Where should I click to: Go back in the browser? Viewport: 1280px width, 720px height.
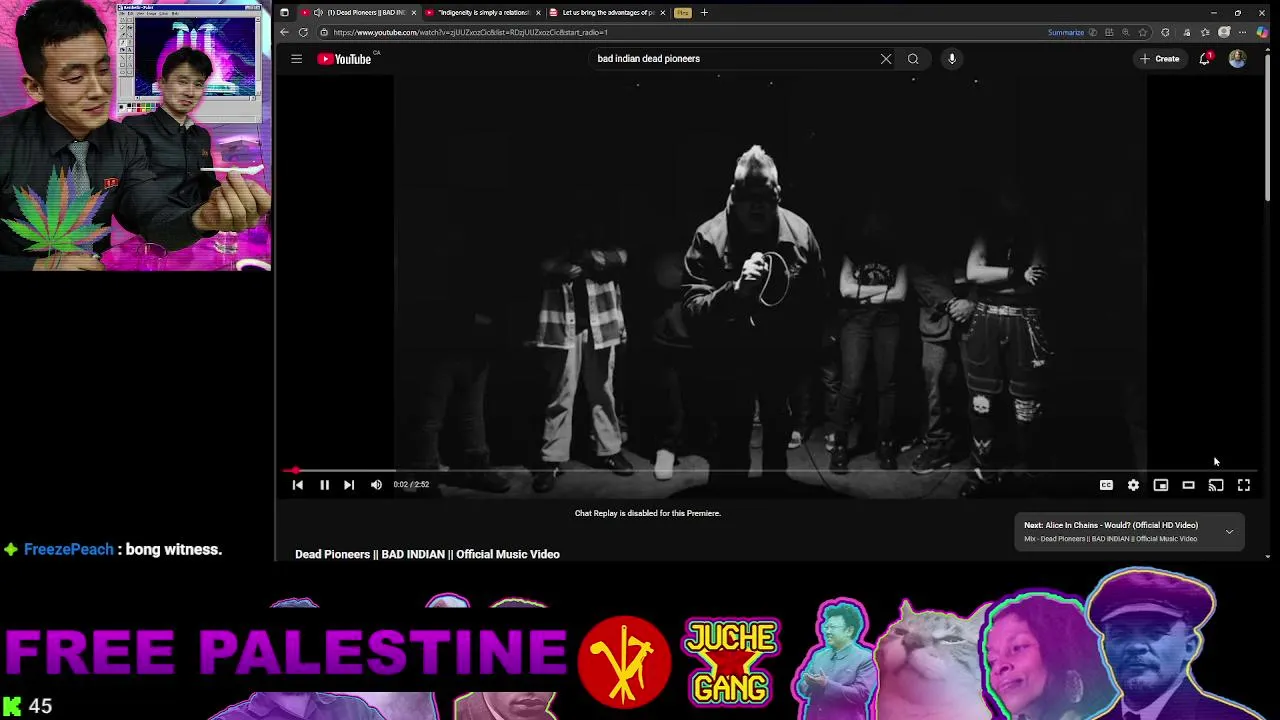point(285,32)
